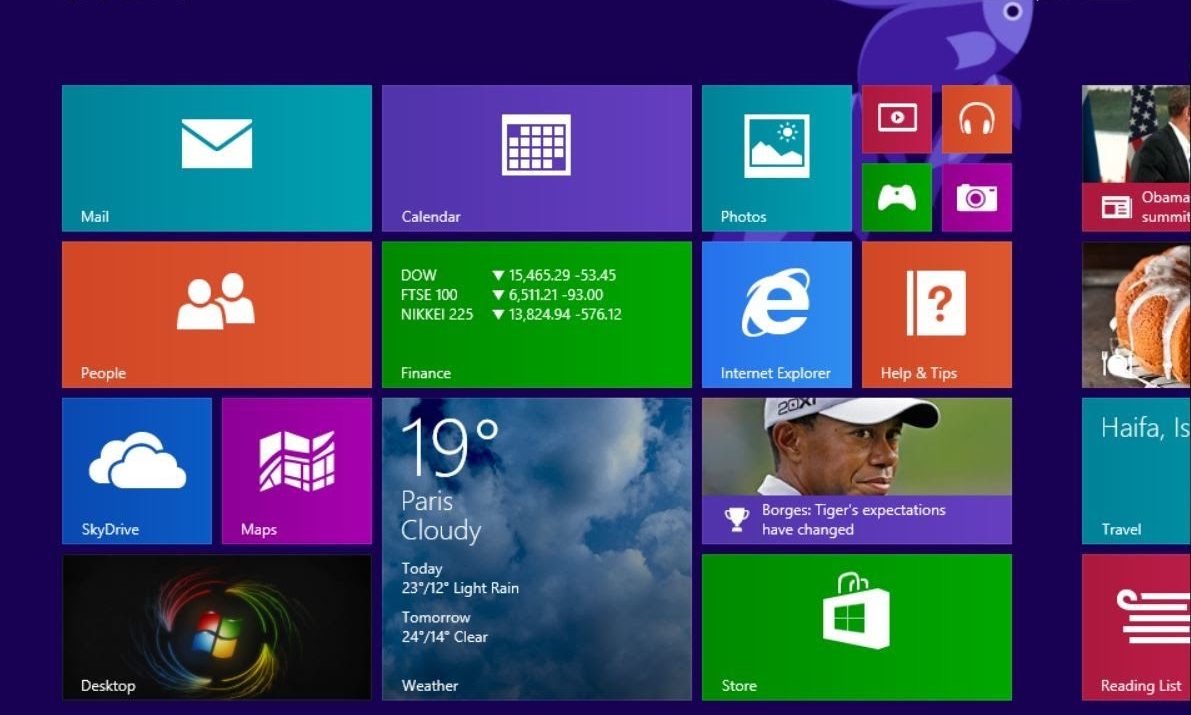Open the Travel tile showing Haifa
The image size is (1191, 715).
point(1136,471)
